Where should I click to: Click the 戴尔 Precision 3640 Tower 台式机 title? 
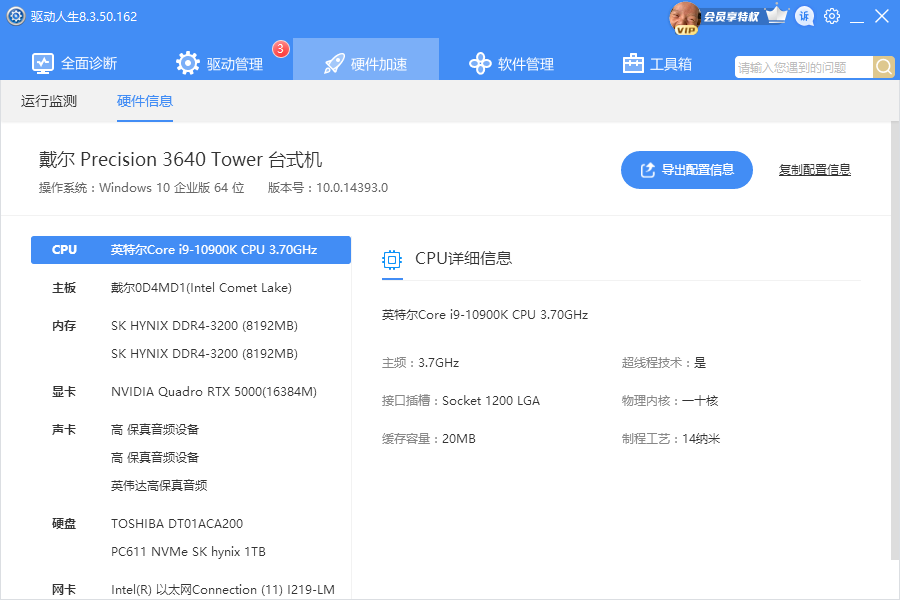coord(181,160)
